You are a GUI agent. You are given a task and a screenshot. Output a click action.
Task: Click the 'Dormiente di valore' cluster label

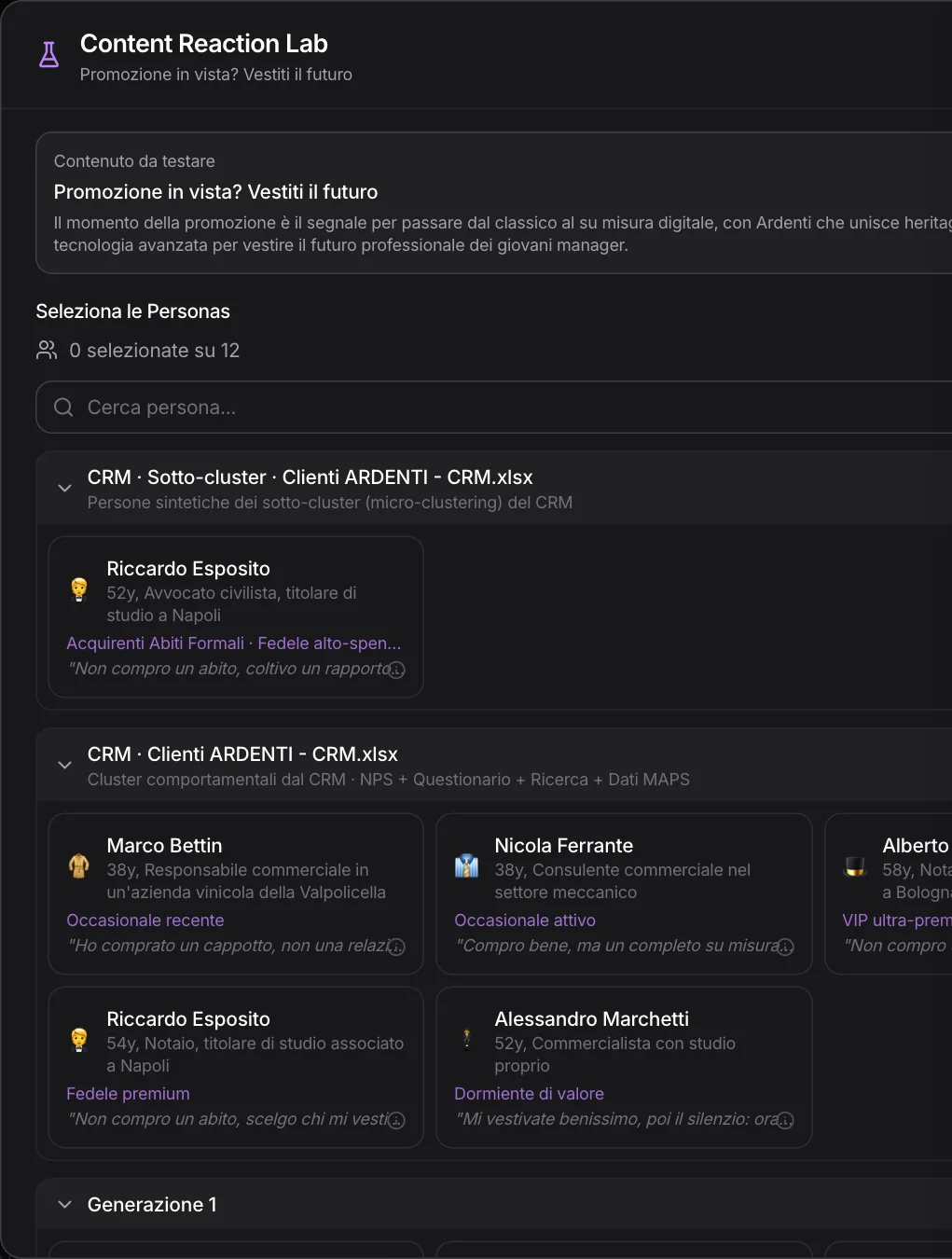529,1093
